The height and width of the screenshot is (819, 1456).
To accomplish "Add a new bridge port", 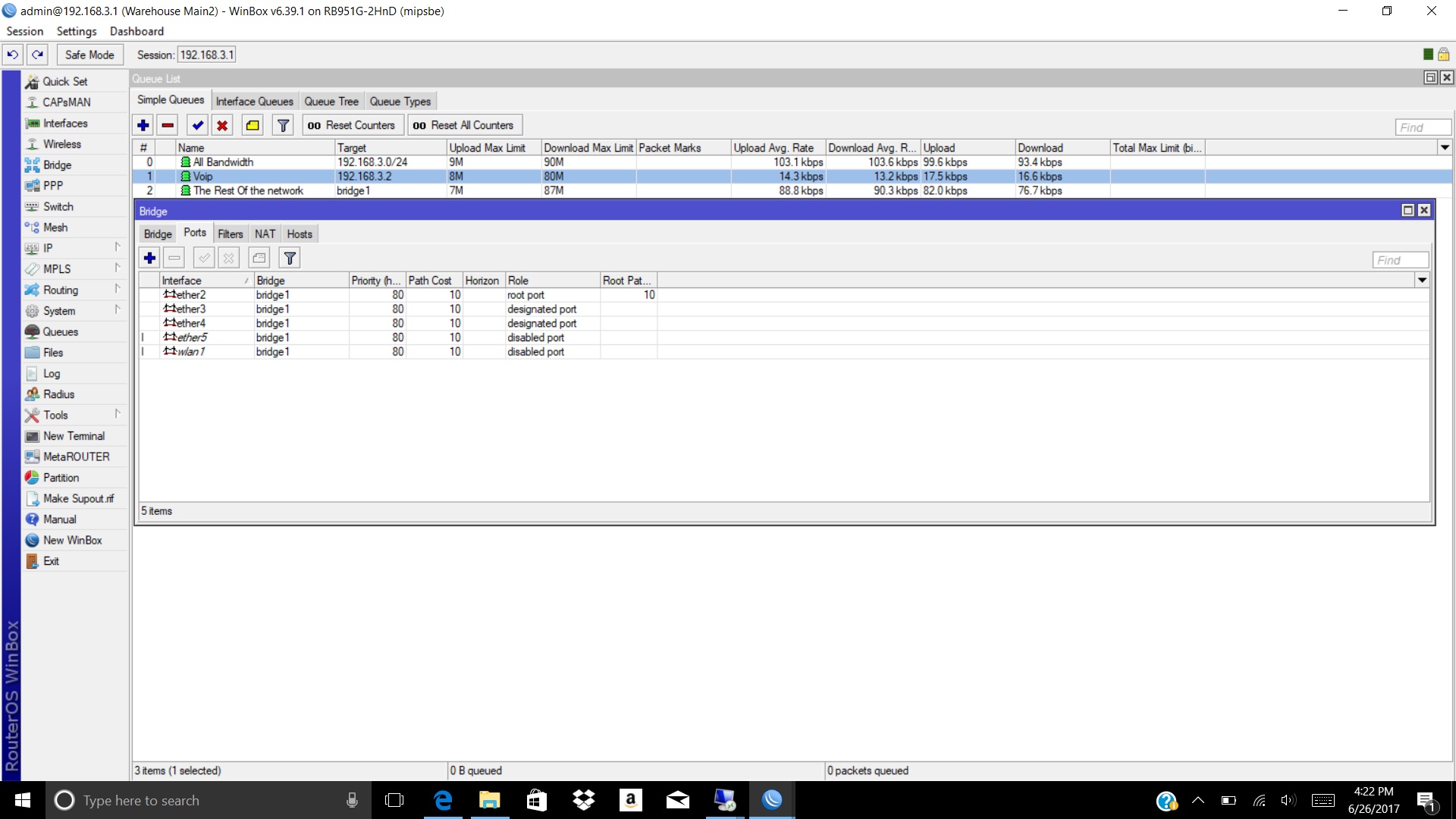I will click(x=150, y=259).
